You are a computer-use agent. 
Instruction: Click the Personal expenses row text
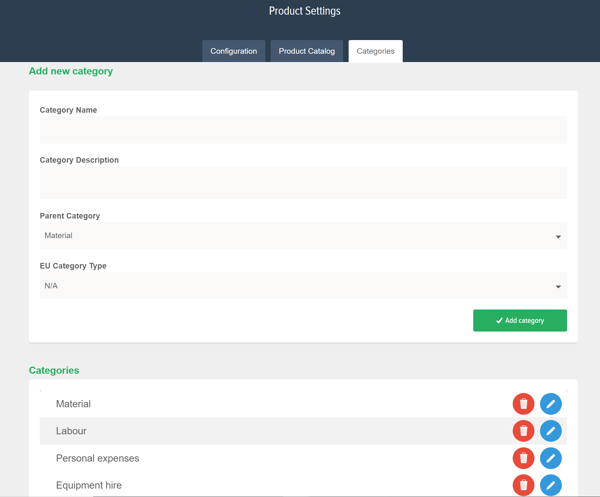(98, 458)
